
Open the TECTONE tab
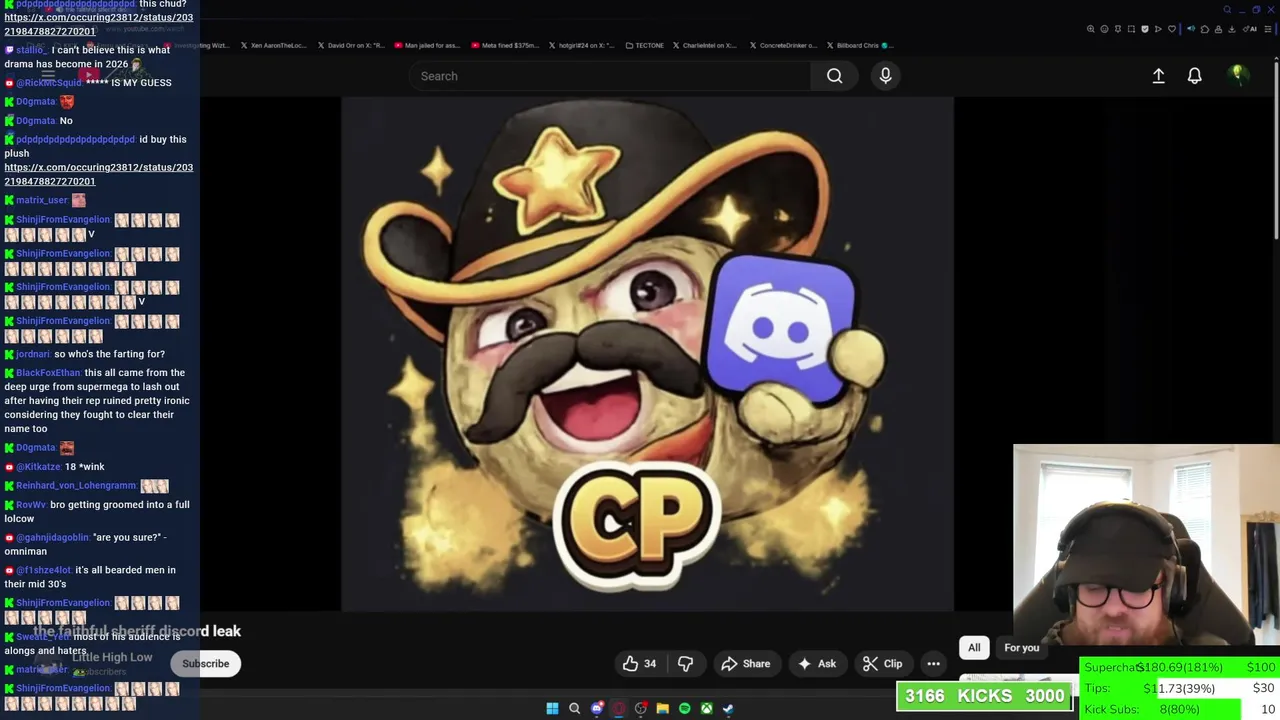click(x=644, y=45)
